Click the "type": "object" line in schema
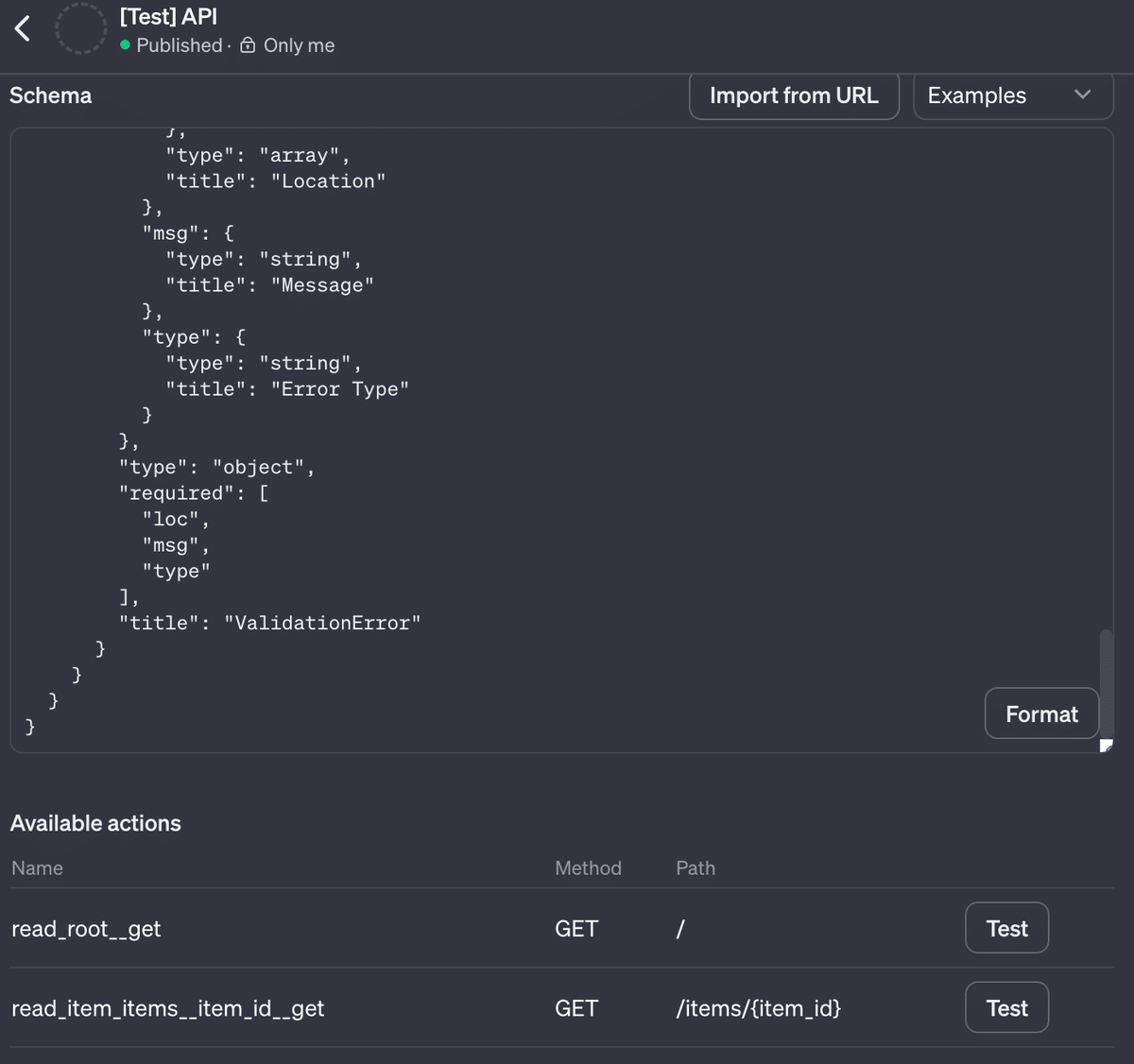The width and height of the screenshot is (1134, 1064). tap(216, 468)
